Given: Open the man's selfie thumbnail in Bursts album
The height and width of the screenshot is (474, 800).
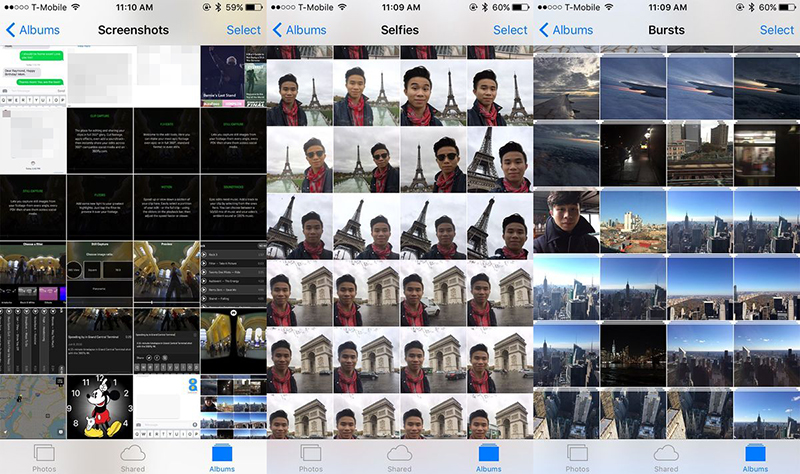Looking at the screenshot, I should (x=566, y=222).
